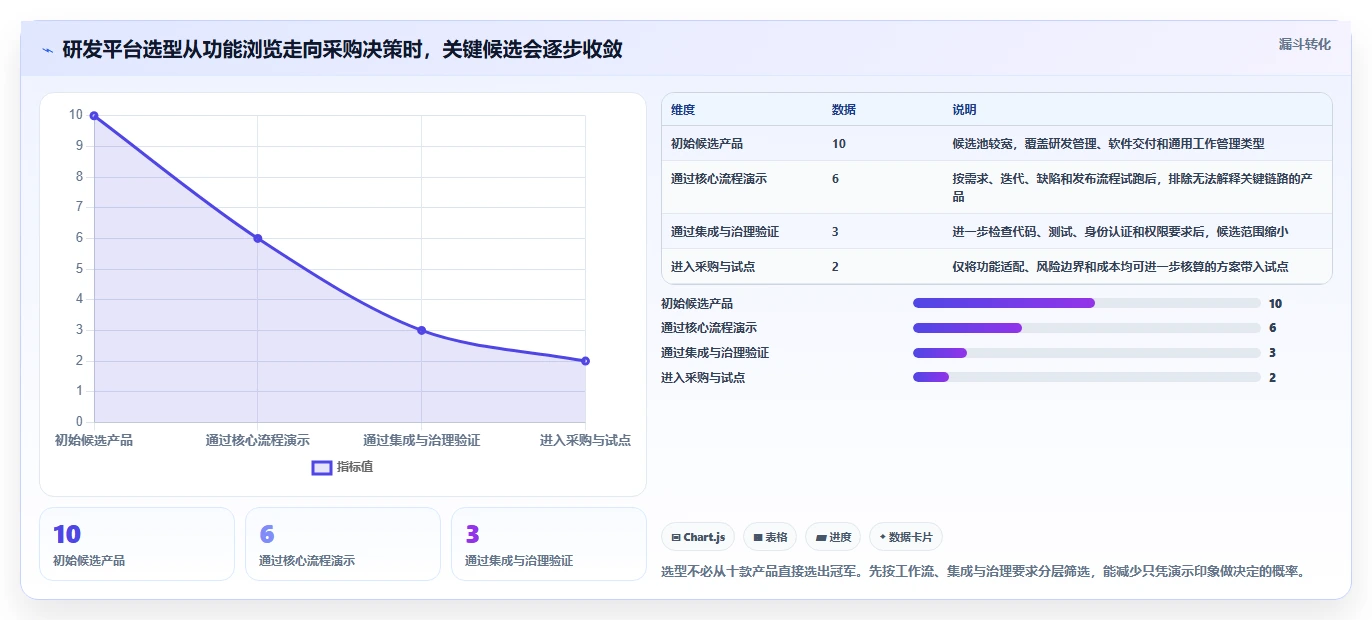Click the page title 研发平台选型 heading

click(342, 49)
